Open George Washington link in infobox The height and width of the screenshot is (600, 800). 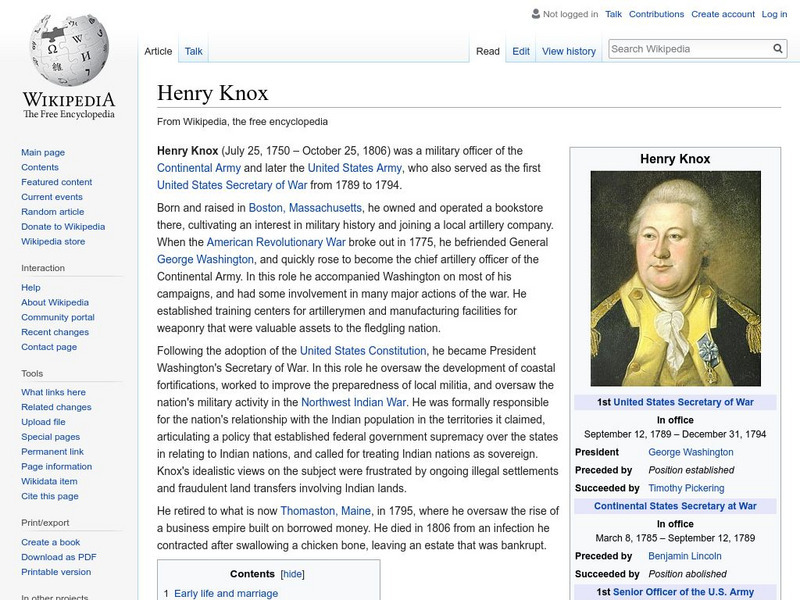pos(691,452)
